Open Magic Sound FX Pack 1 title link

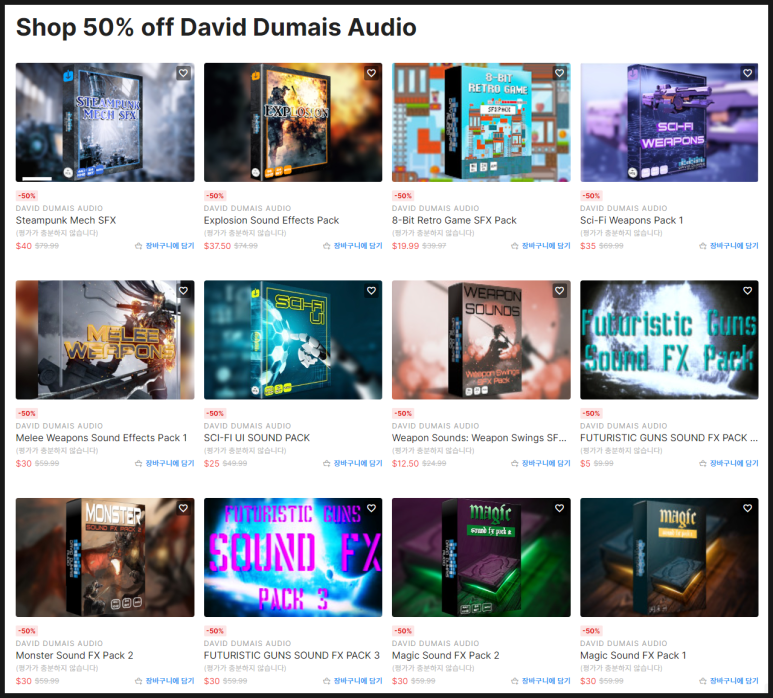click(x=633, y=655)
